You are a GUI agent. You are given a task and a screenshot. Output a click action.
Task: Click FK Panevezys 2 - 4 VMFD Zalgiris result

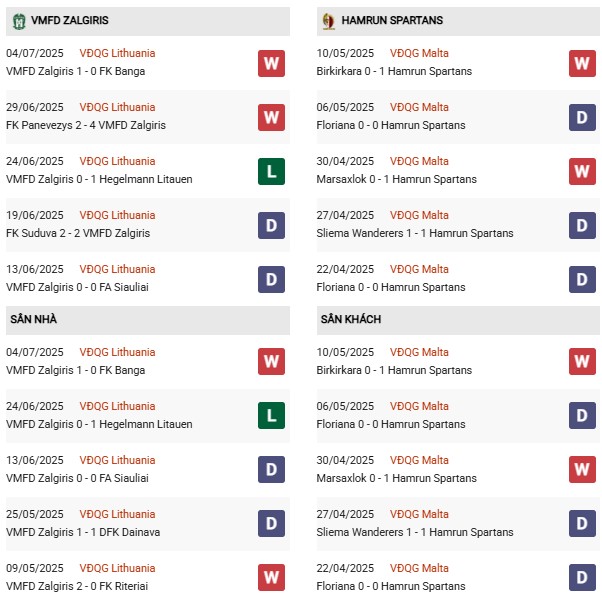(86, 126)
